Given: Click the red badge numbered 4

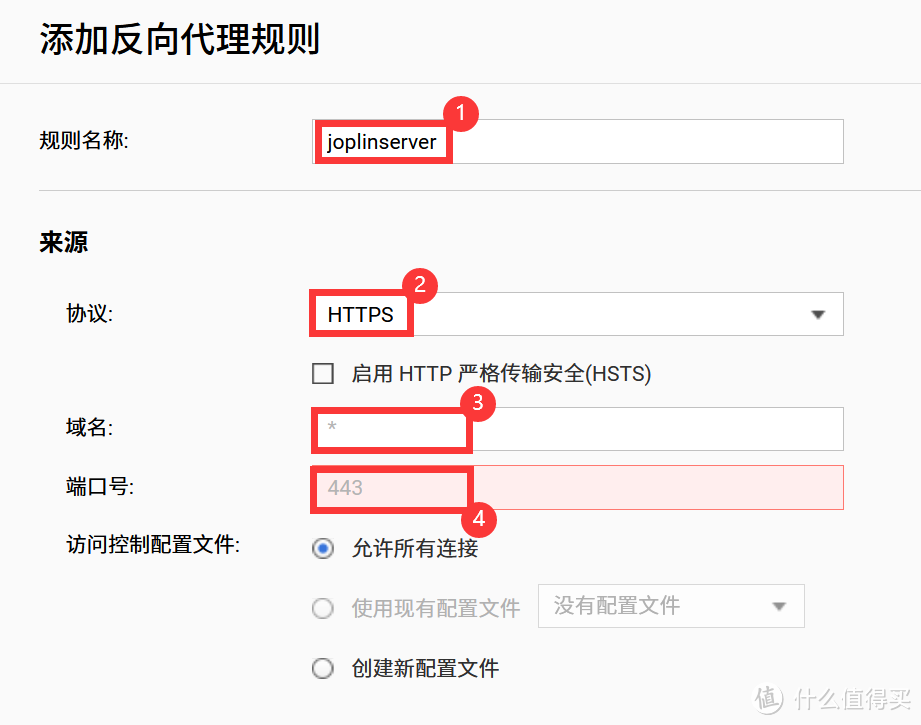Looking at the screenshot, I should [480, 520].
